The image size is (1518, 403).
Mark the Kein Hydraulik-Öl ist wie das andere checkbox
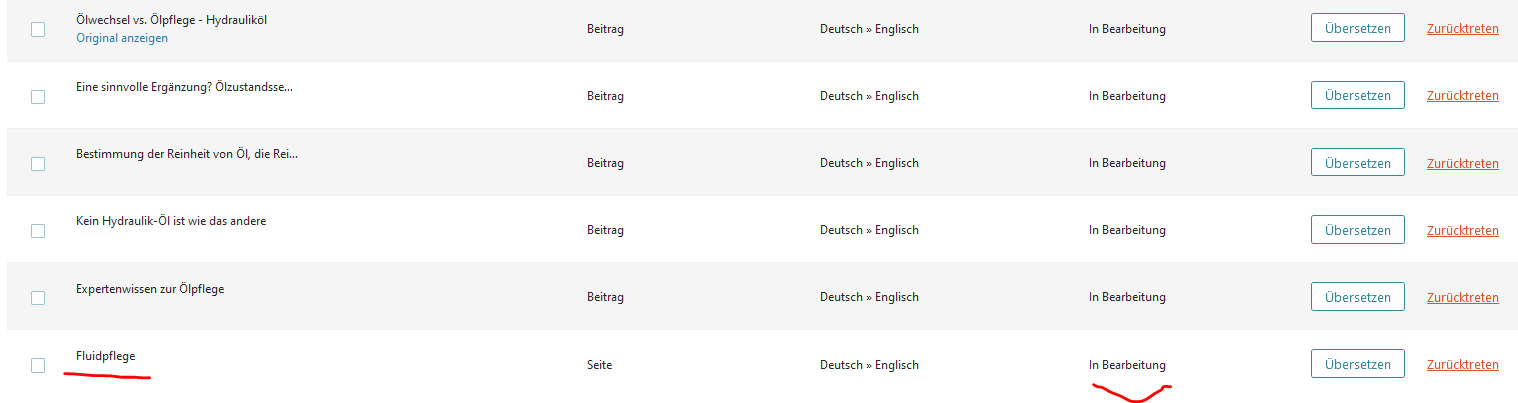[x=38, y=231]
